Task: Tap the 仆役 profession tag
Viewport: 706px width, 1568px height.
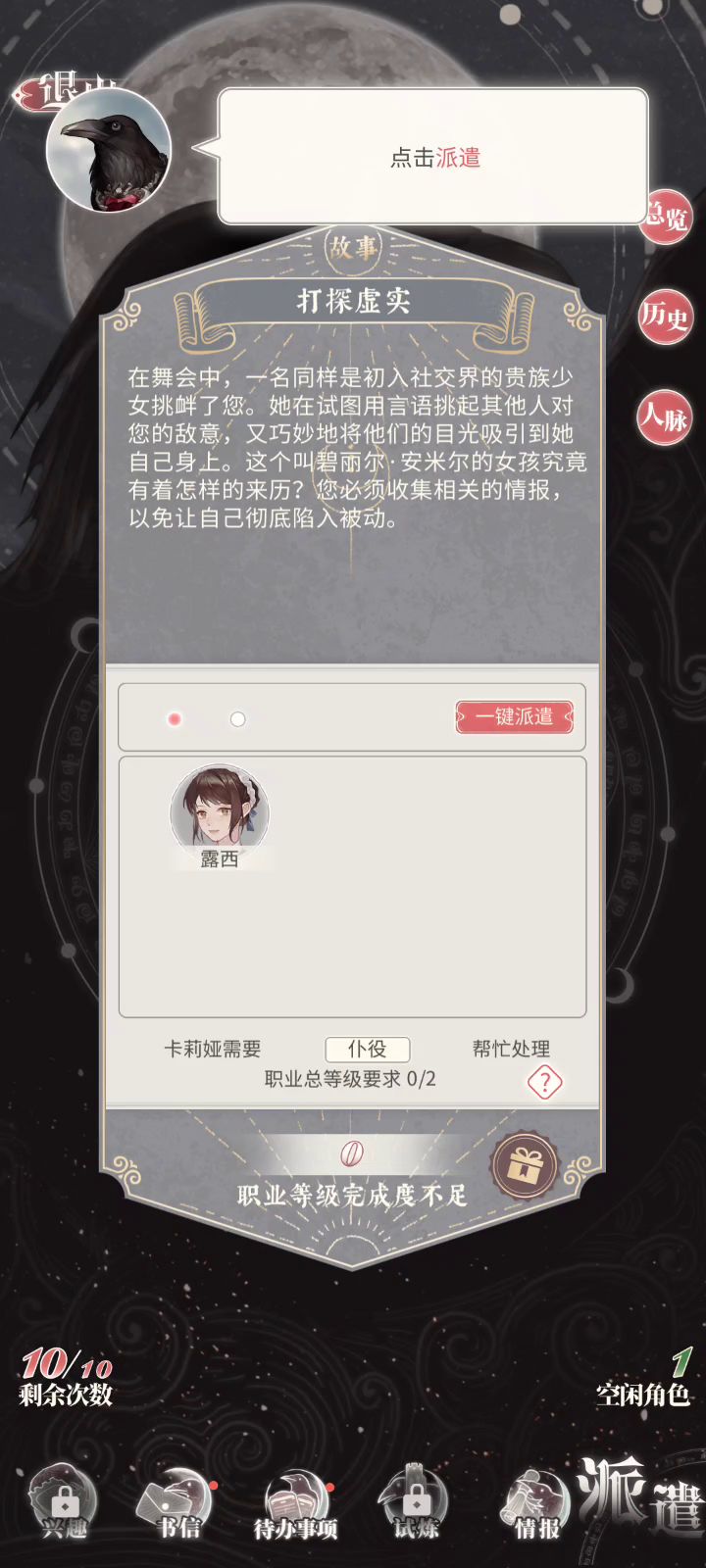Action: click(367, 1049)
